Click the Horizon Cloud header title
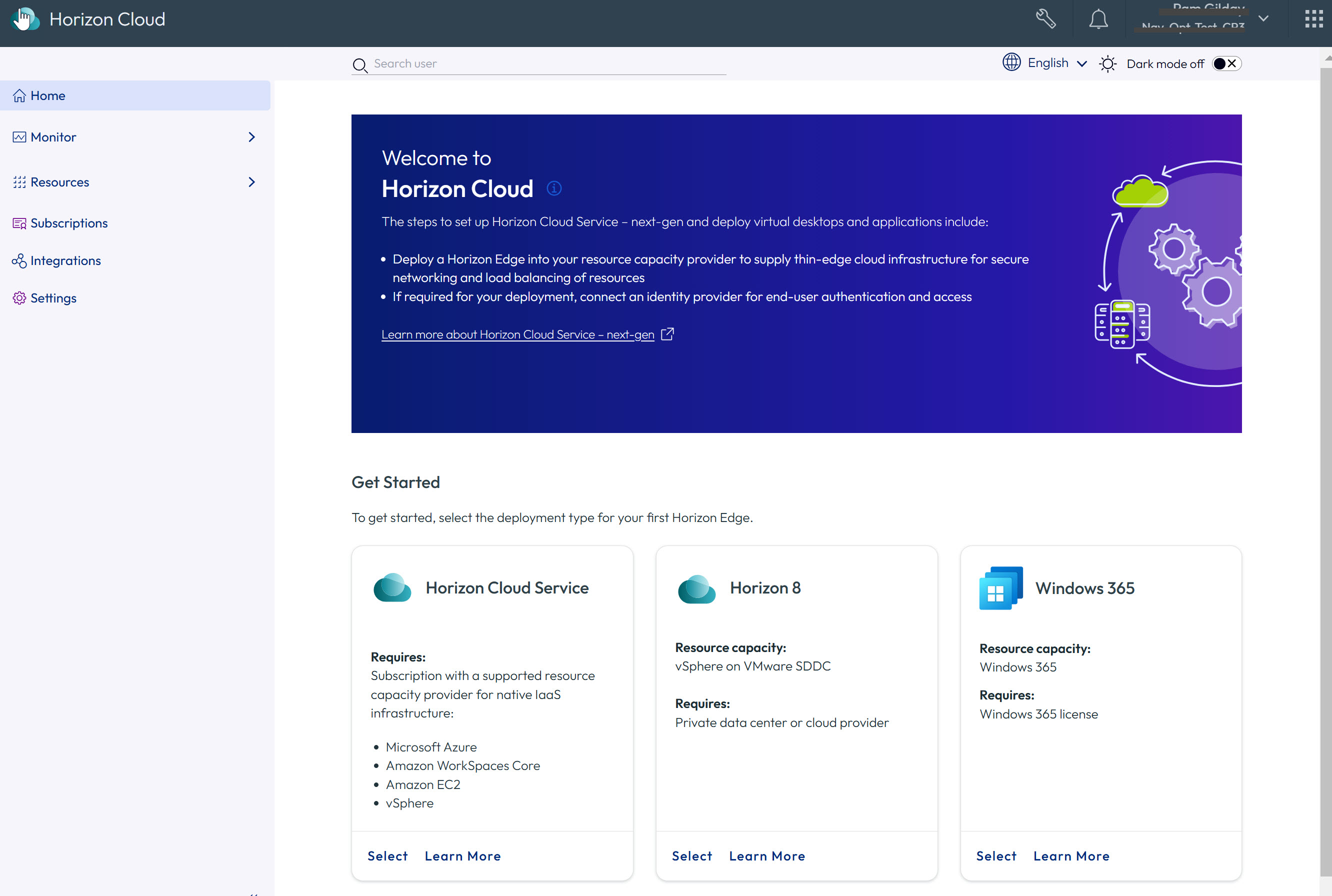The height and width of the screenshot is (896, 1332). tap(107, 19)
